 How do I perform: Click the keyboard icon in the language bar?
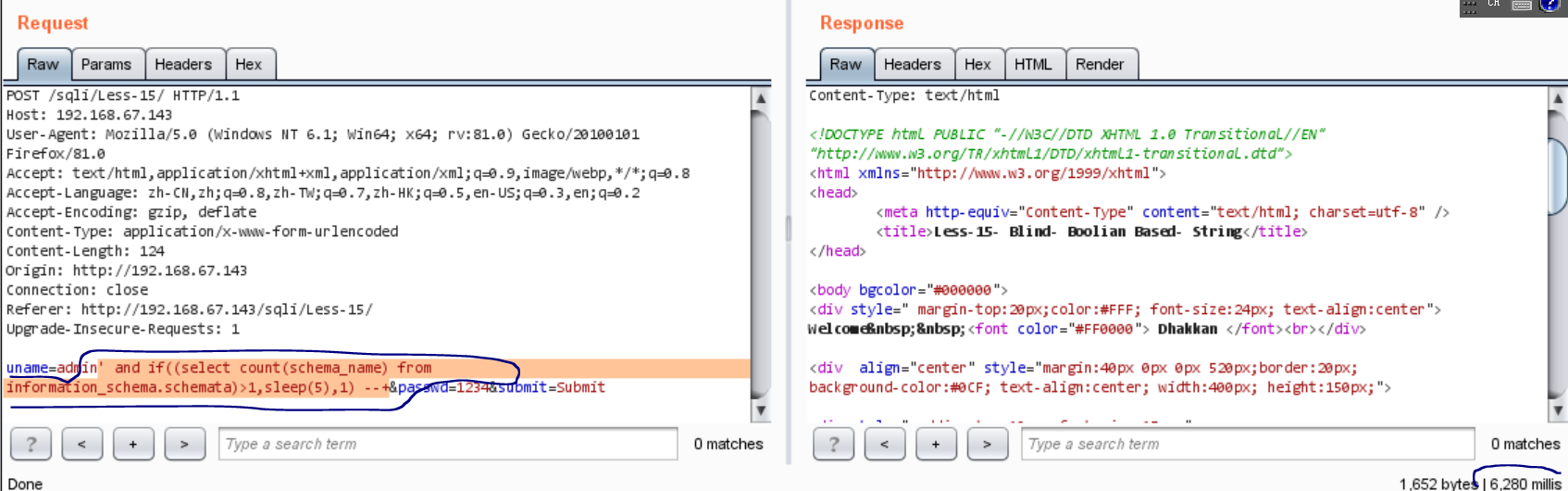click(1522, 6)
